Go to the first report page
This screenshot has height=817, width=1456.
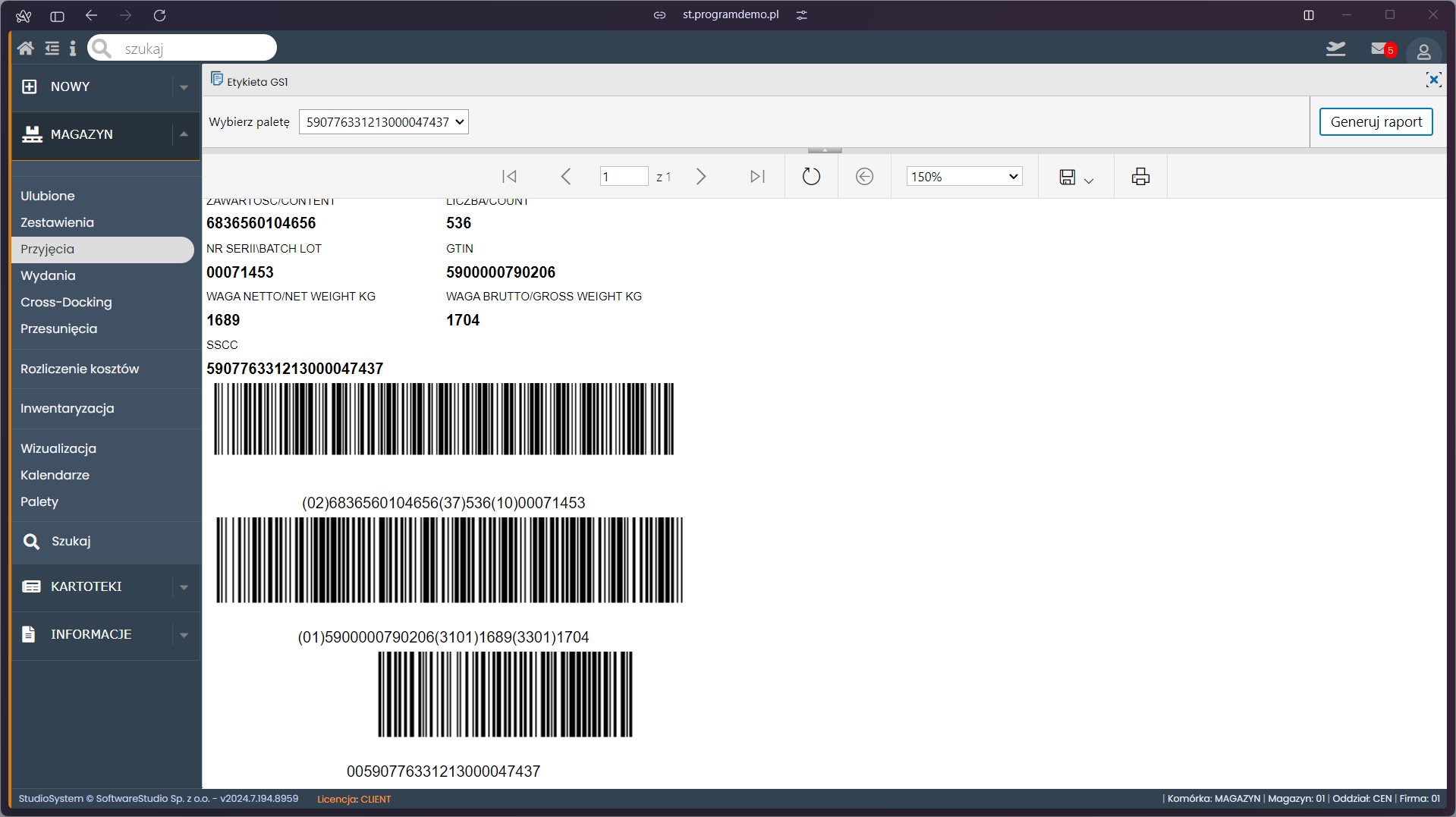tap(509, 177)
